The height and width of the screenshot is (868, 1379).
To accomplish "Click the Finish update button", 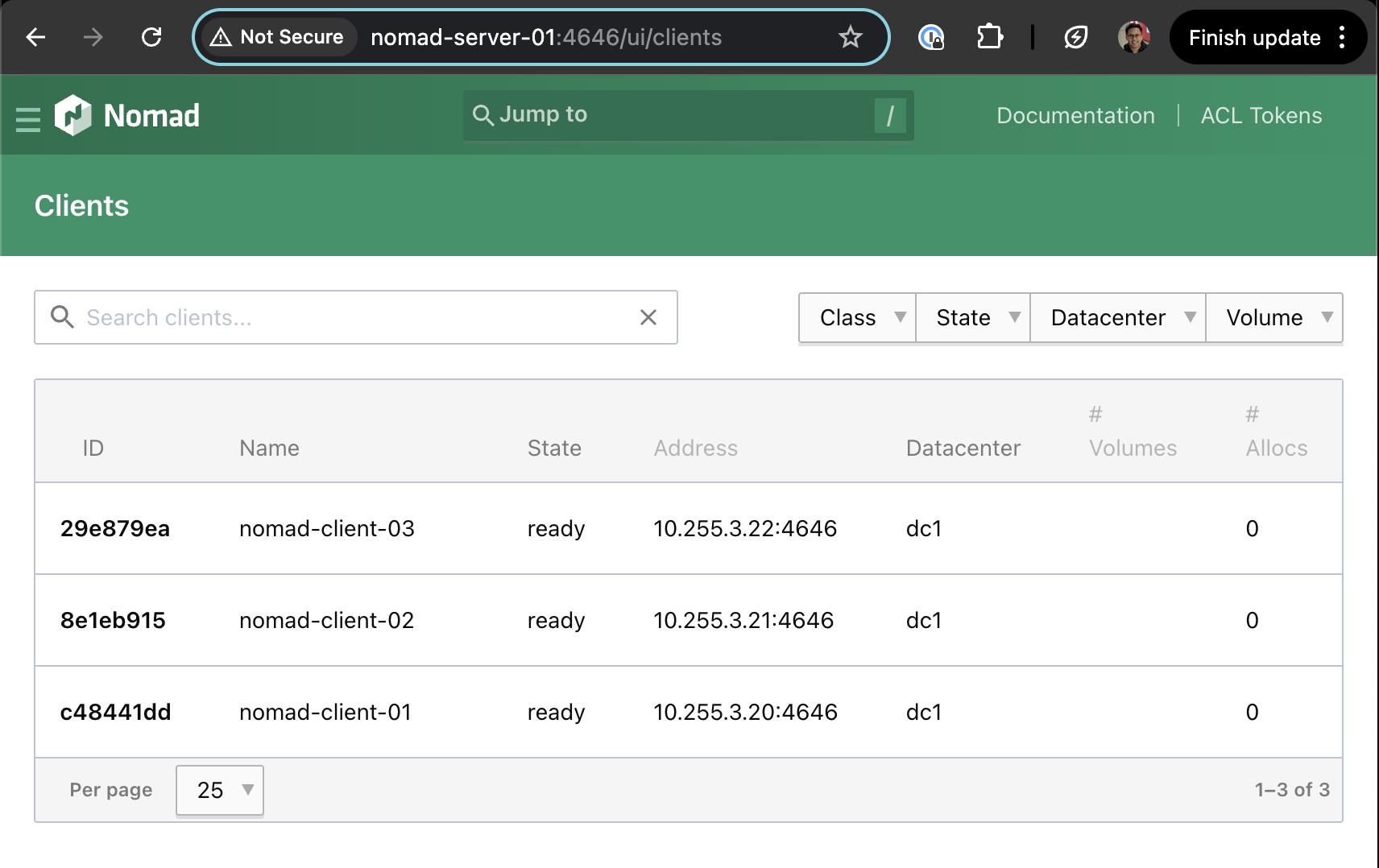I will click(1253, 36).
